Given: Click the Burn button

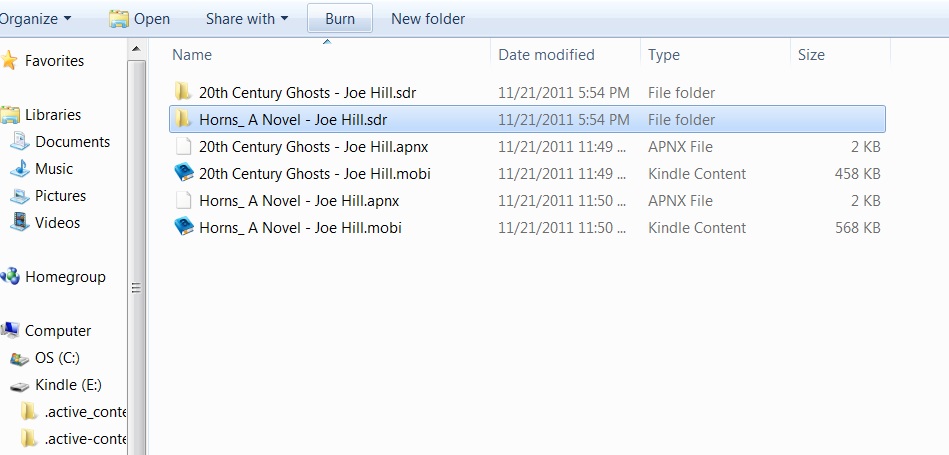Looking at the screenshot, I should click(x=340, y=18).
